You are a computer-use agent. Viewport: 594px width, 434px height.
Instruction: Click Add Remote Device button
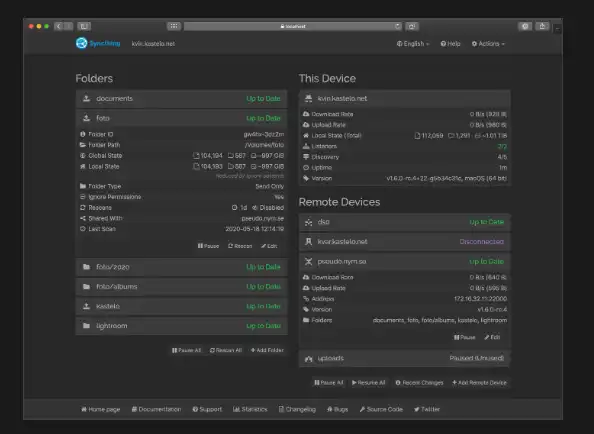pyautogui.click(x=479, y=383)
